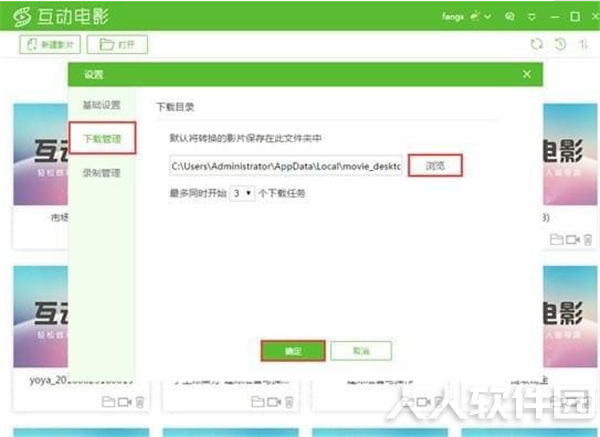The width and height of the screenshot is (600, 437).
Task: Click the fangs username in title bar
Action: click(453, 16)
